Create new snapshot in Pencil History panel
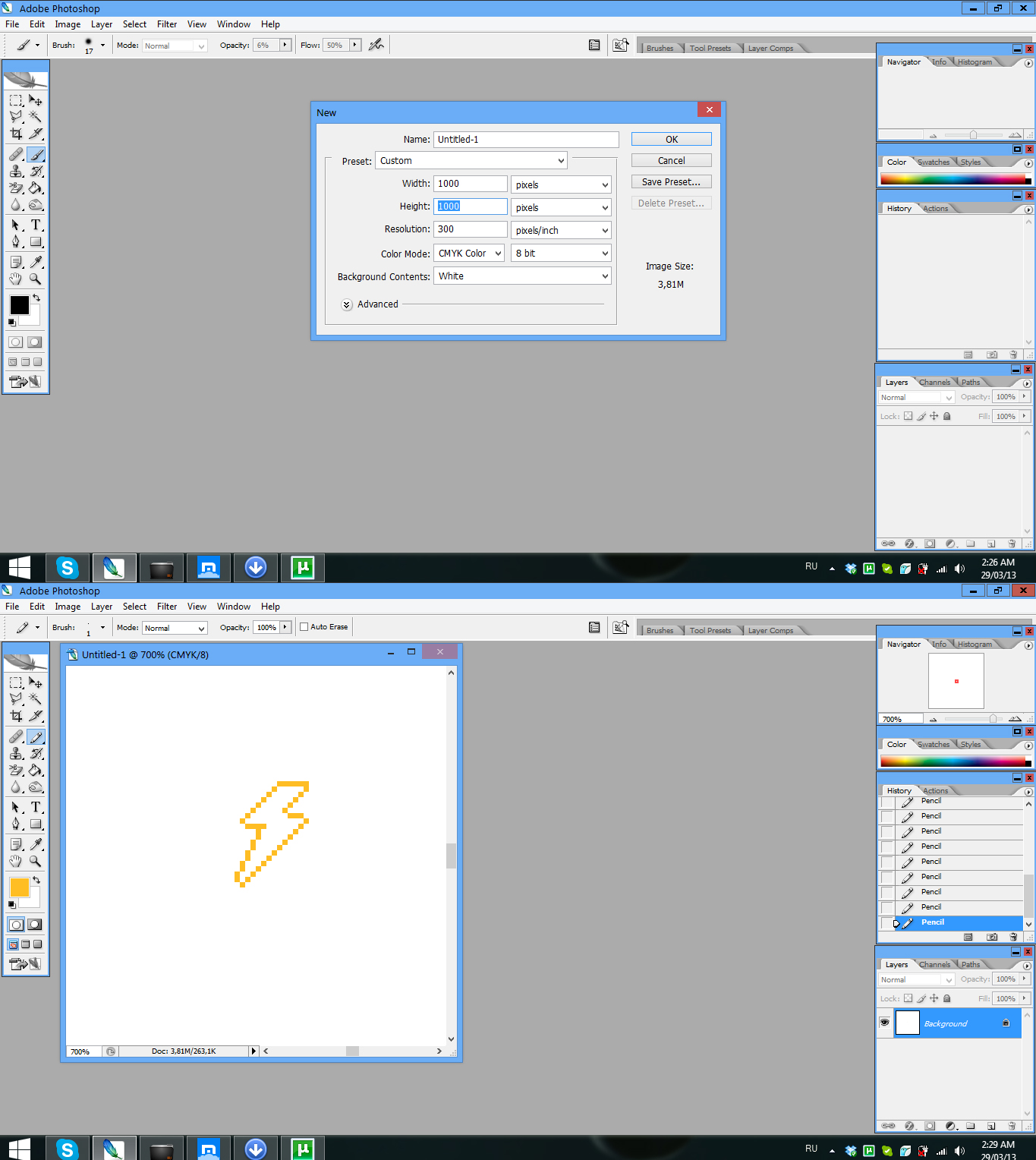The image size is (1036, 1160). click(x=991, y=937)
